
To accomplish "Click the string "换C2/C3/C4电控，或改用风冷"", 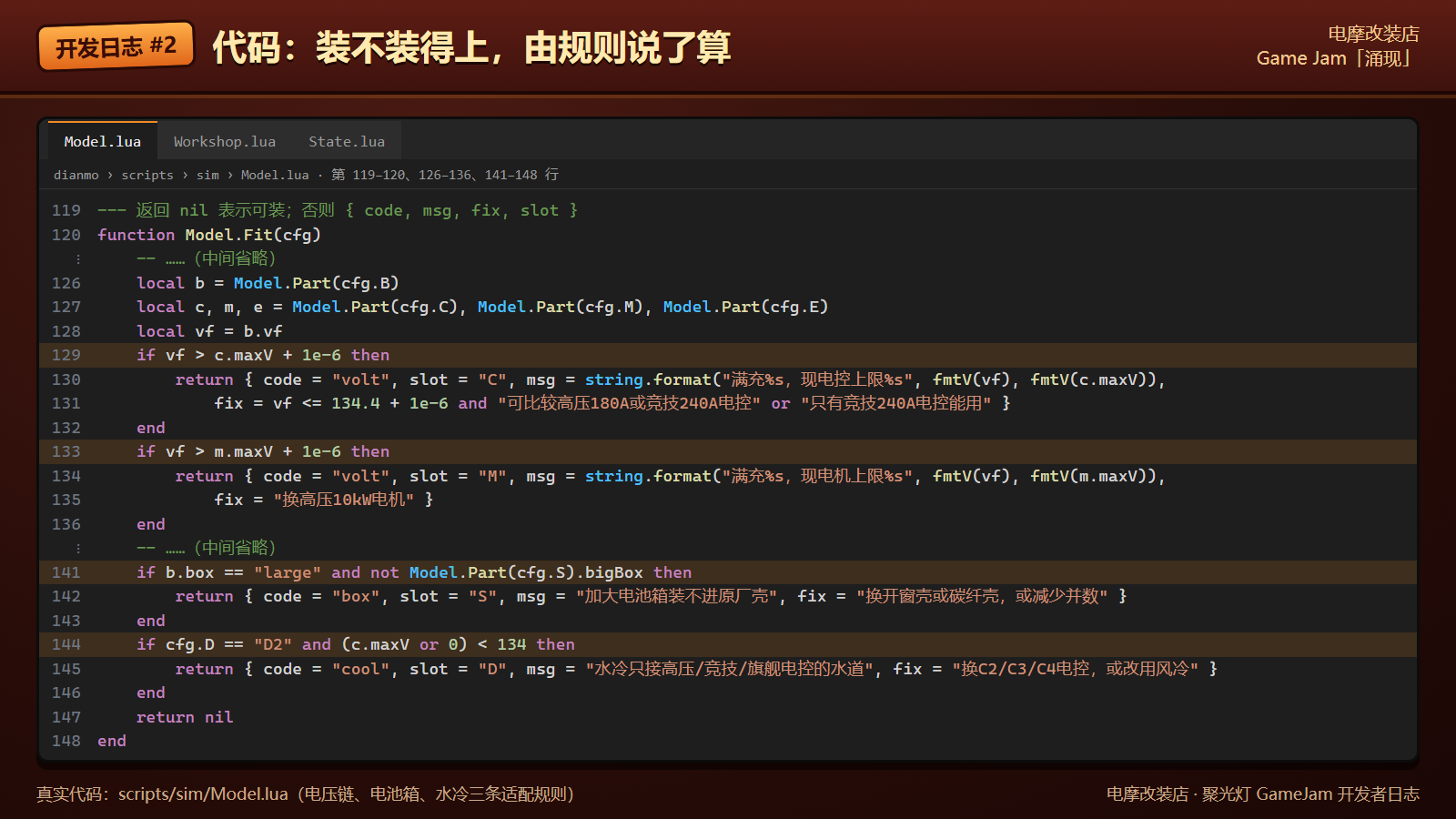I will pos(1076,669).
